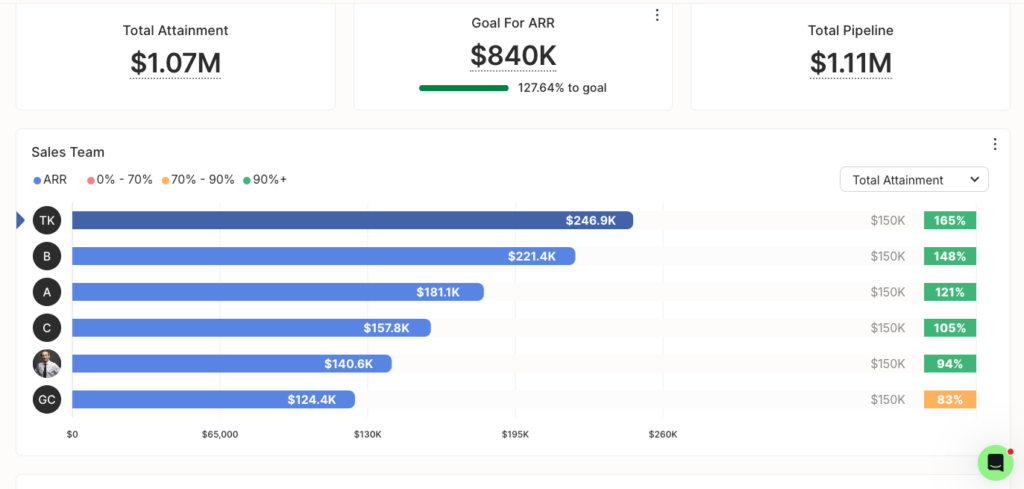Open the Goal For ARR three-dot menu

(657, 15)
